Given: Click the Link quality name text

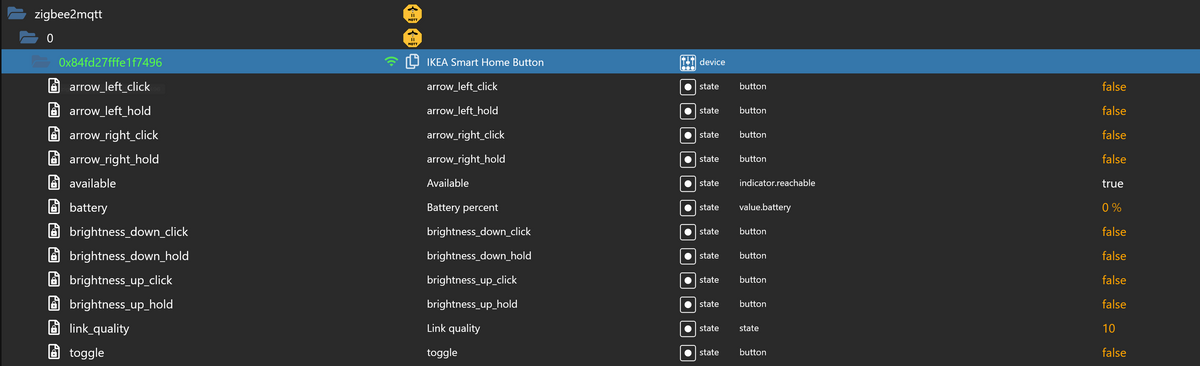Looking at the screenshot, I should pos(453,328).
